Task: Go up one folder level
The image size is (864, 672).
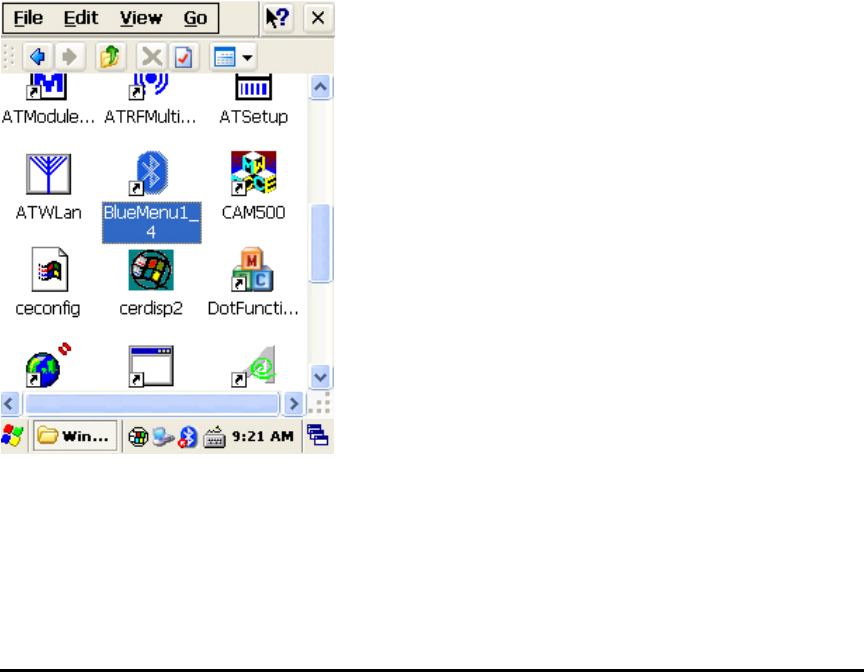Action: coord(110,56)
